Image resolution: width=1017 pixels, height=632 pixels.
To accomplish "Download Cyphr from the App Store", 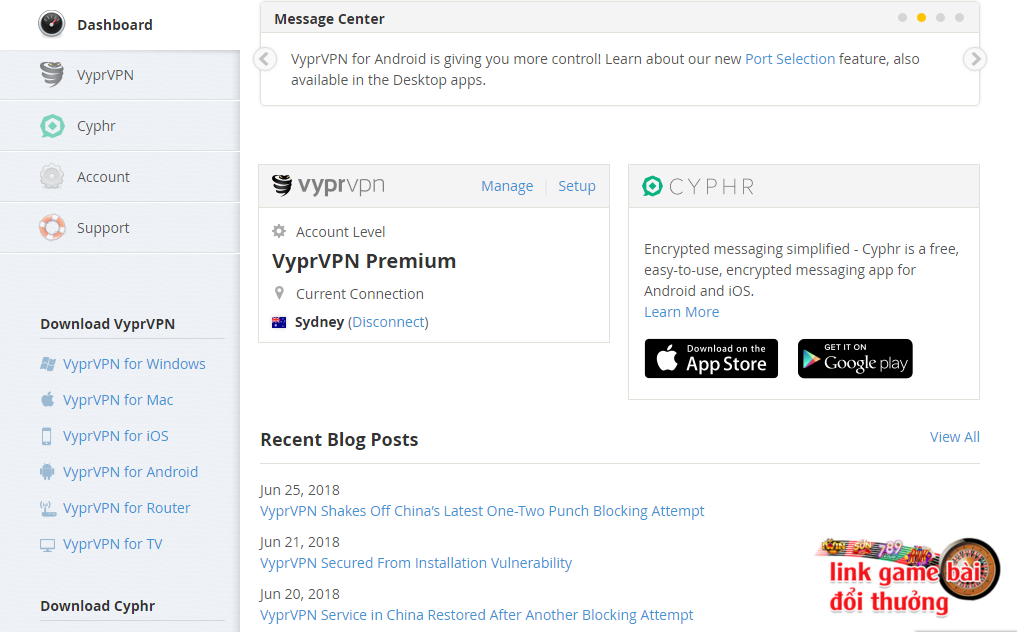I will 711,359.
